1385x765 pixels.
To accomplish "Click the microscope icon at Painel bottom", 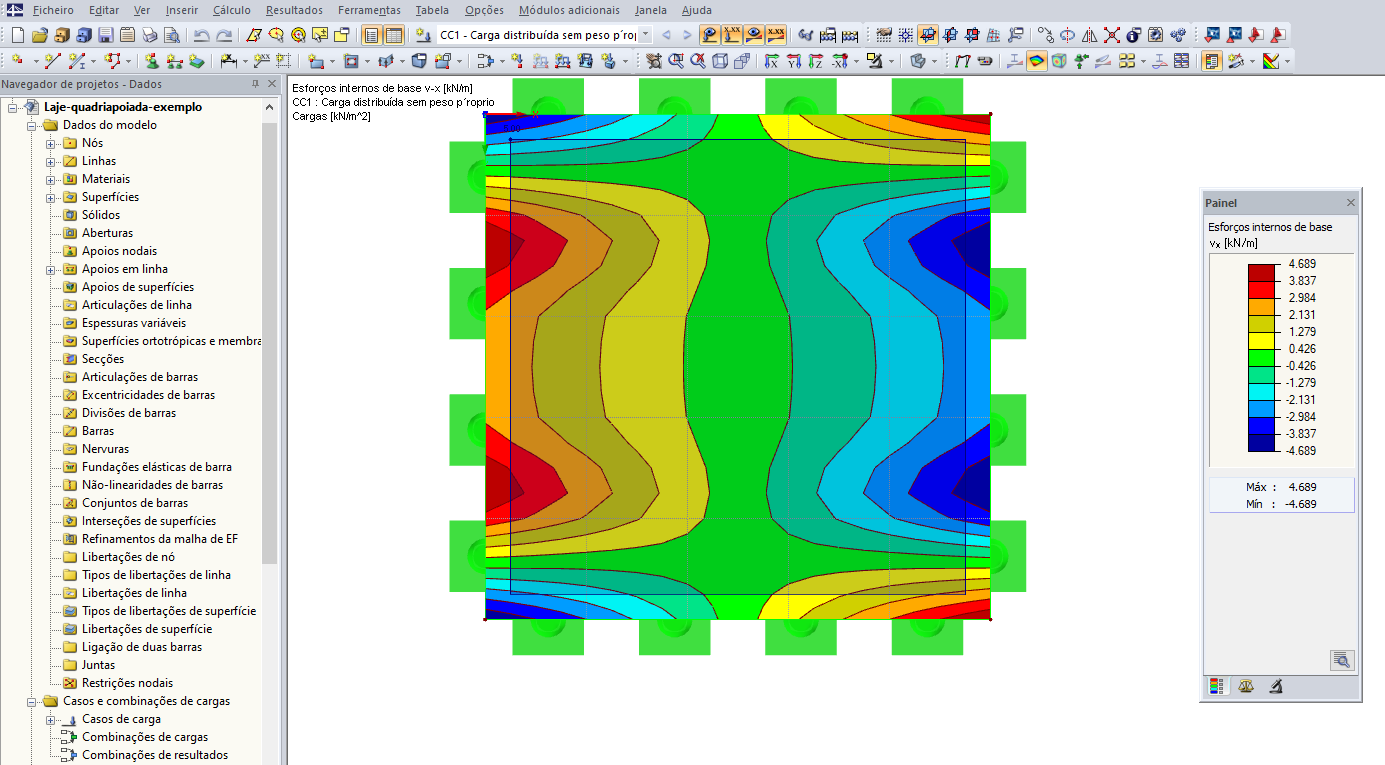I will (1275, 687).
